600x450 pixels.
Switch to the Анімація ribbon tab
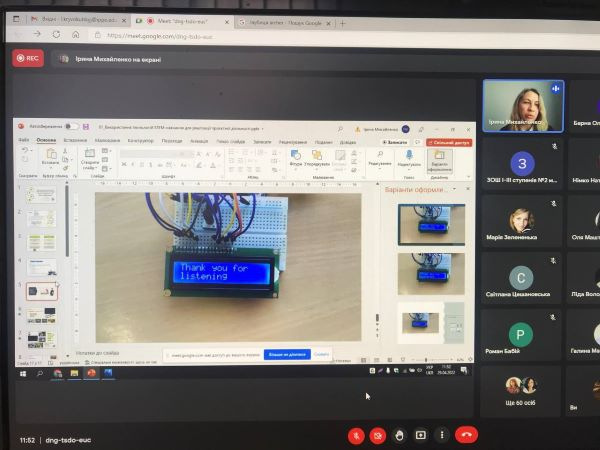click(199, 141)
